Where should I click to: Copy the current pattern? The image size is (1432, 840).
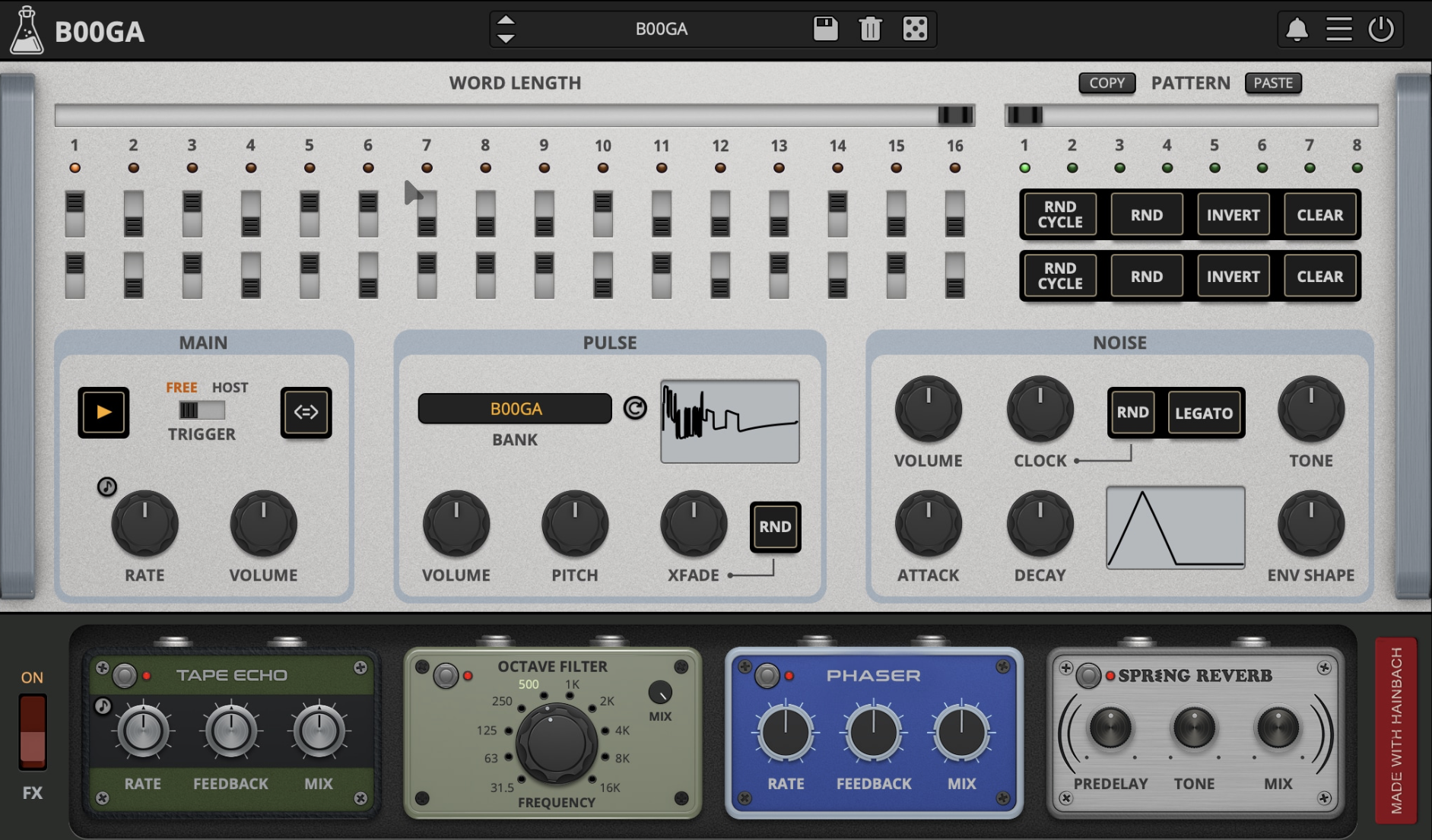point(1107,83)
